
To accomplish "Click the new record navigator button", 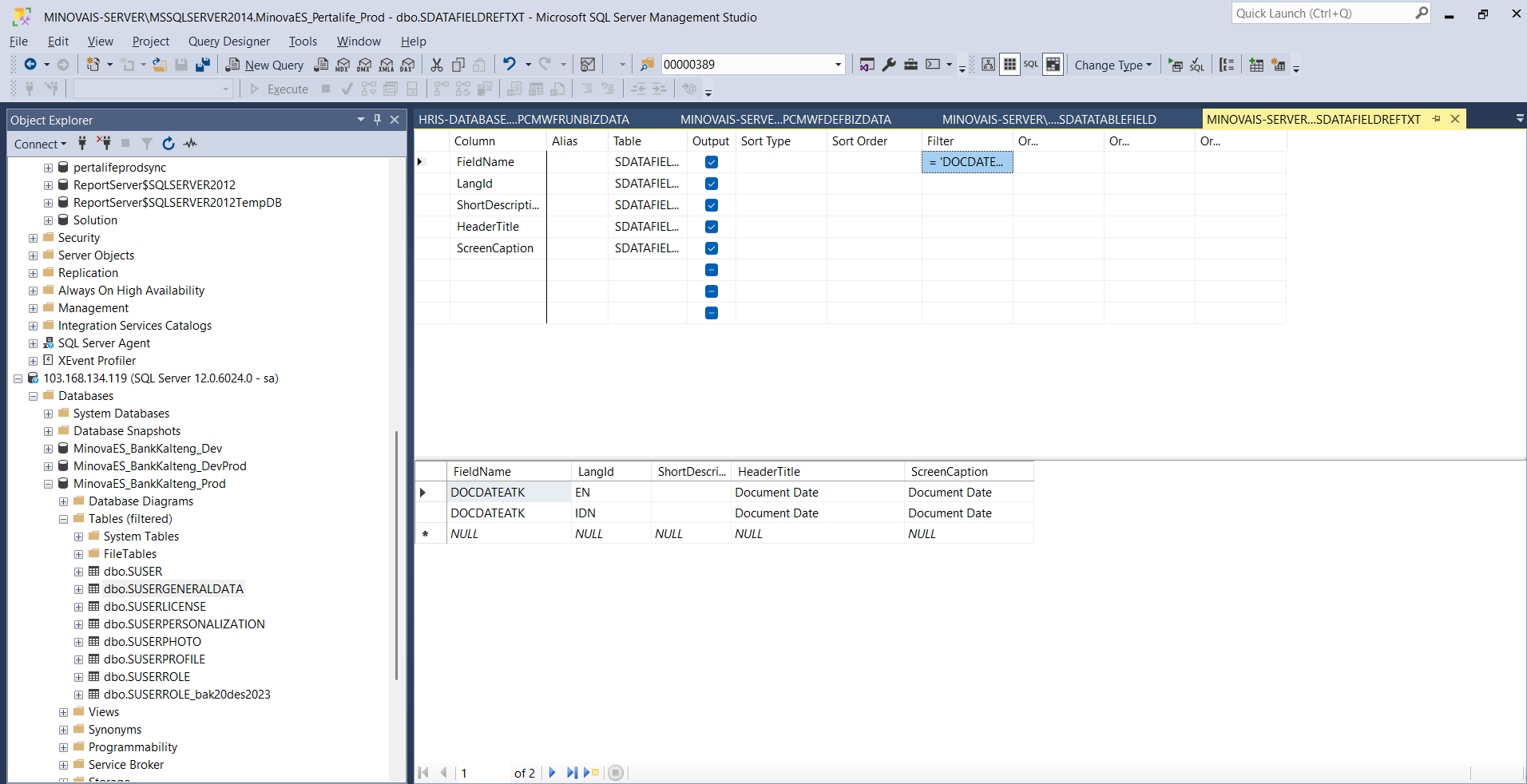I will pyautogui.click(x=592, y=773).
